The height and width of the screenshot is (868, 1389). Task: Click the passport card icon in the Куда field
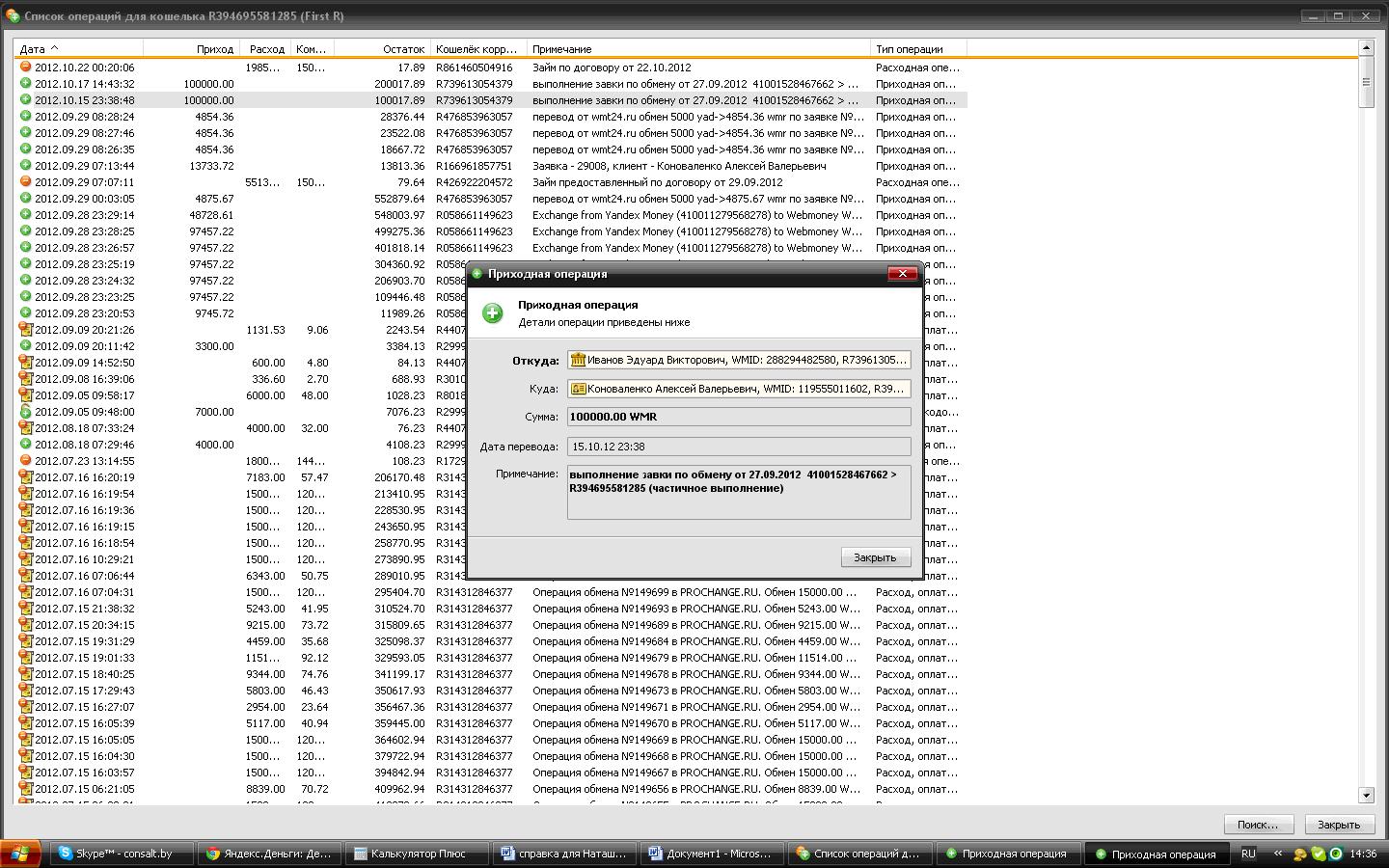click(x=579, y=389)
